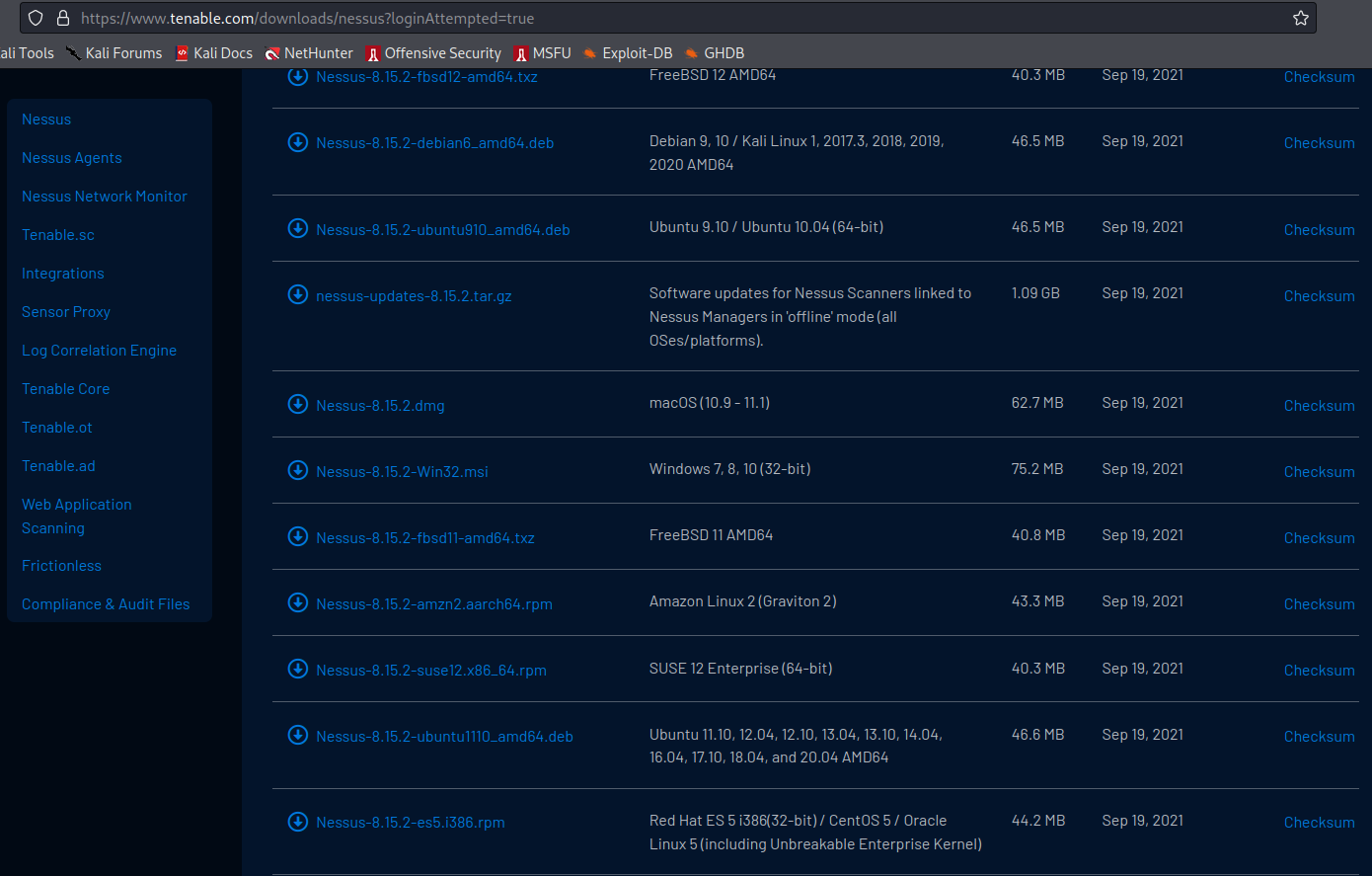Click the lock site security icon

[63, 18]
